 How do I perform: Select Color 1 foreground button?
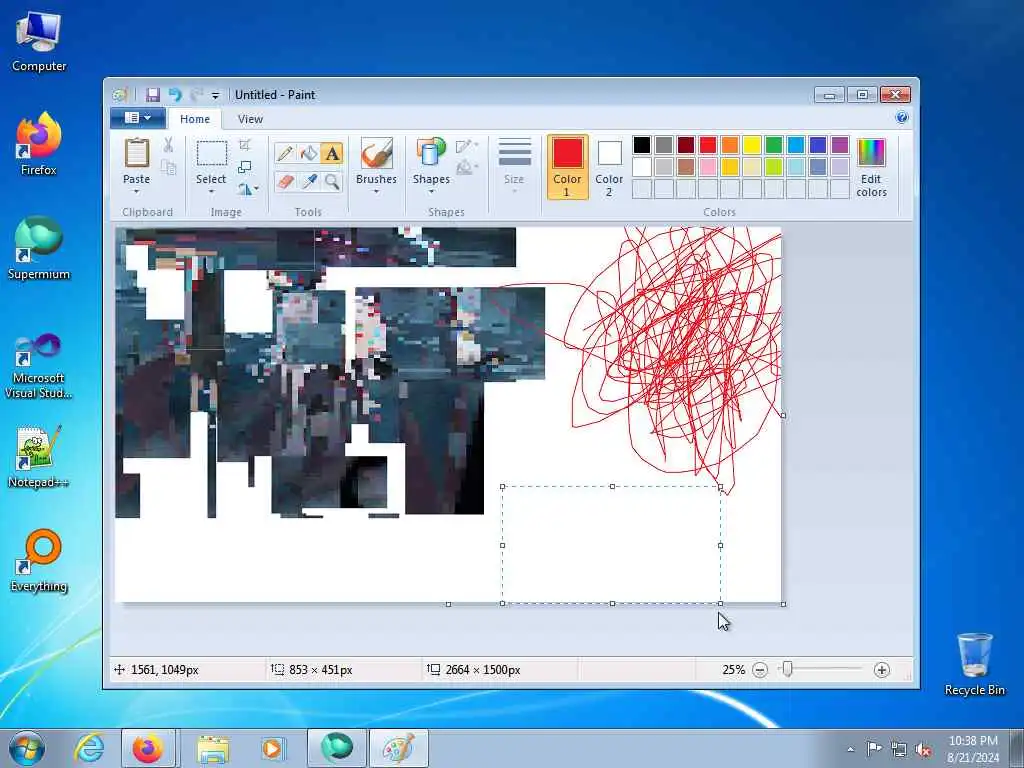567,167
